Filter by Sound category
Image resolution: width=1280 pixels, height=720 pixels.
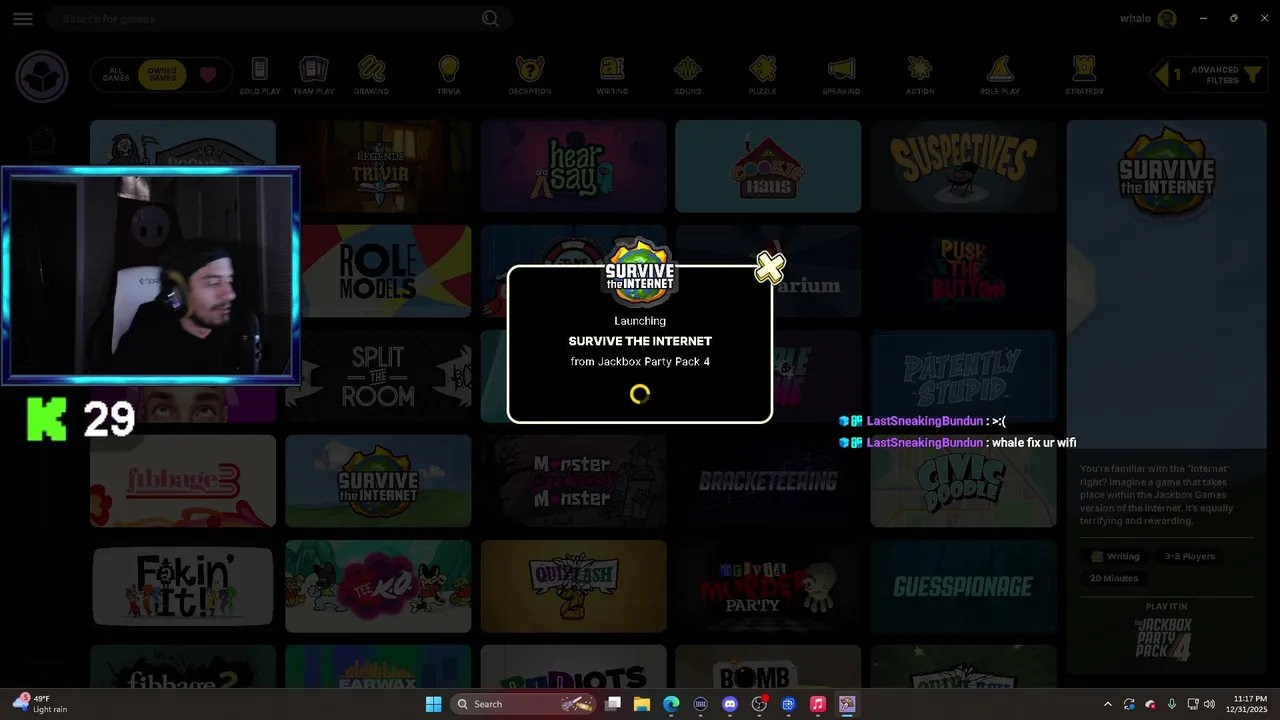[687, 76]
